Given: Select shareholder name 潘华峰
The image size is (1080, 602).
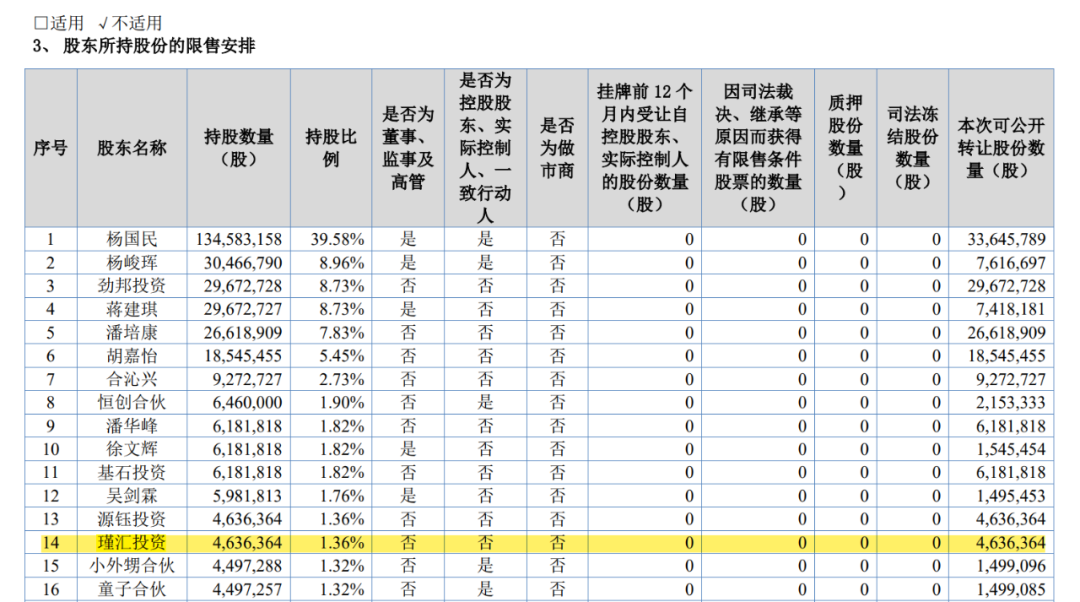Looking at the screenshot, I should pos(132,426).
